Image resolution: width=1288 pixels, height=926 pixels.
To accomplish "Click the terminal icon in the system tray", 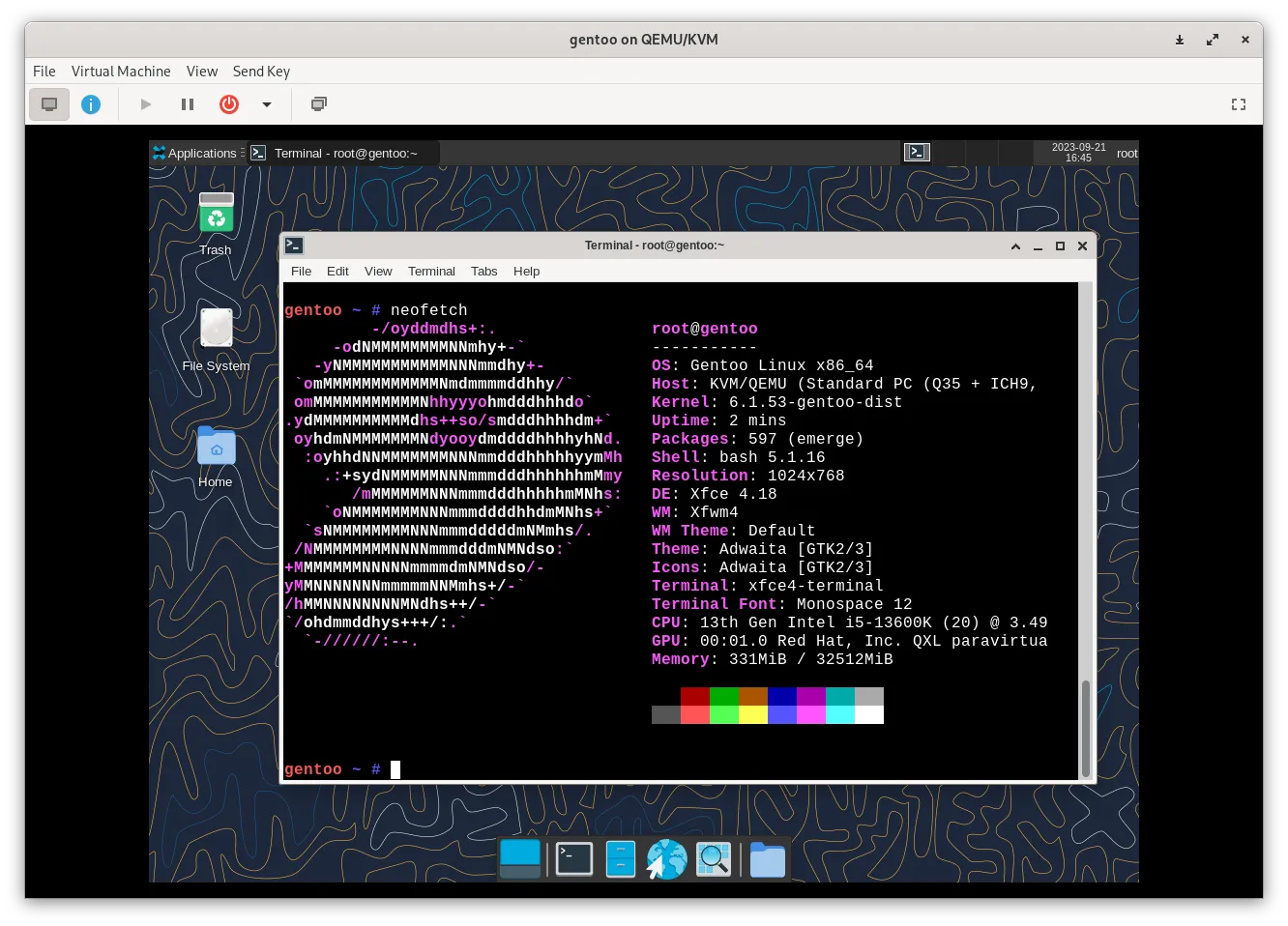I will tap(917, 152).
